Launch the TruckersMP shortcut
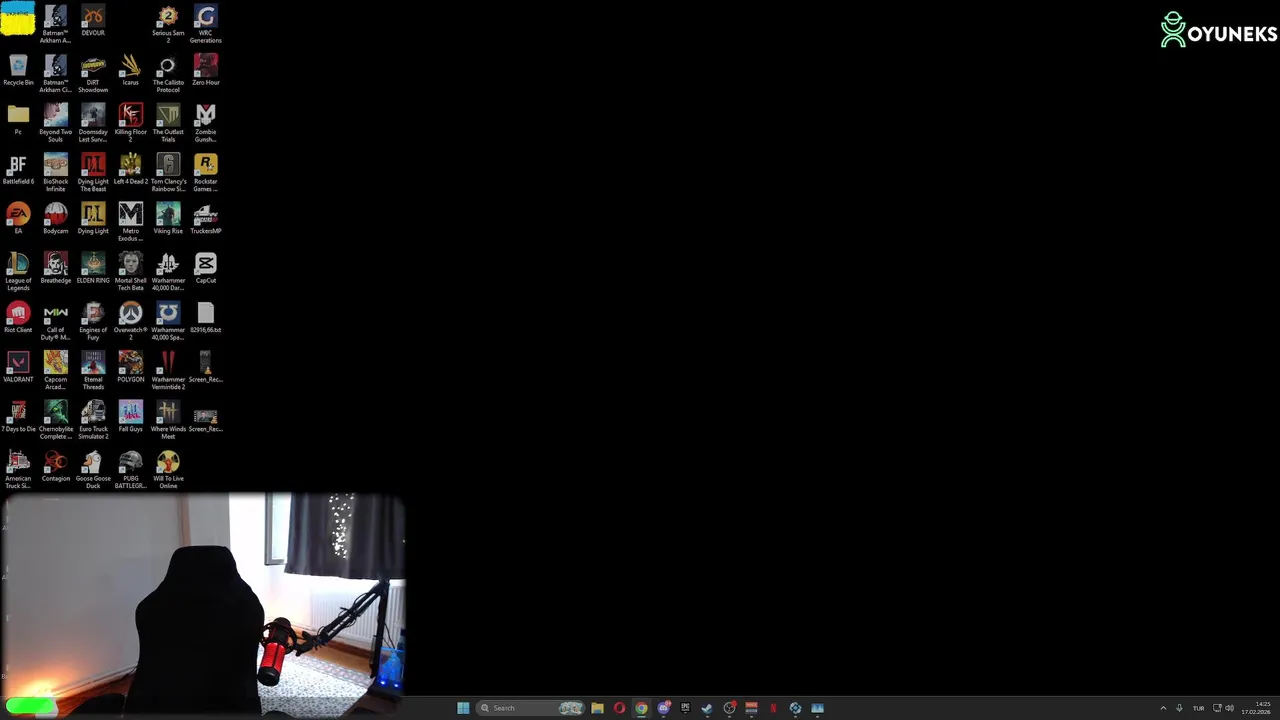Screen dimensions: 1280x720 click(x=205, y=218)
